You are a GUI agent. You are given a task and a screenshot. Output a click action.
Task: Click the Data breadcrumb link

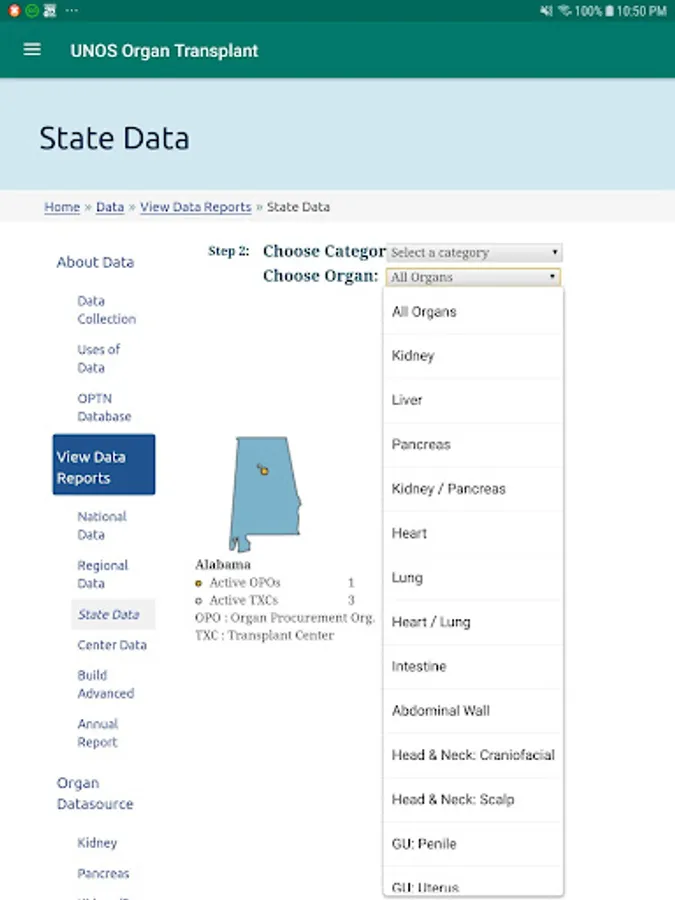click(x=110, y=207)
